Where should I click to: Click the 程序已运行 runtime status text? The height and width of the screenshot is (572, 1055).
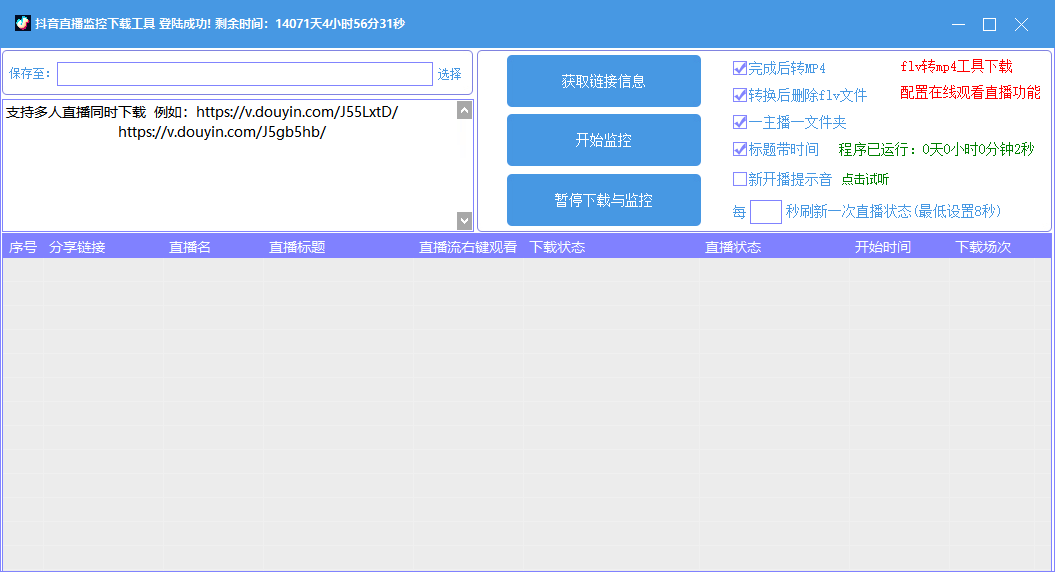click(x=936, y=149)
